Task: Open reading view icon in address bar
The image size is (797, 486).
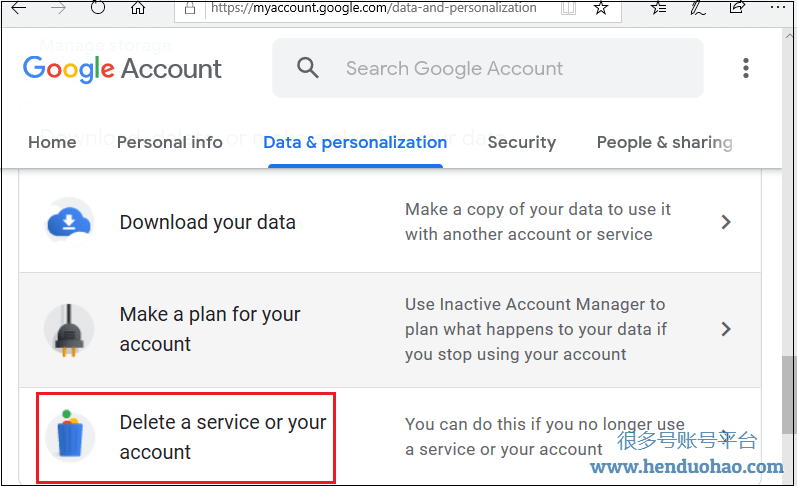Action: click(568, 8)
